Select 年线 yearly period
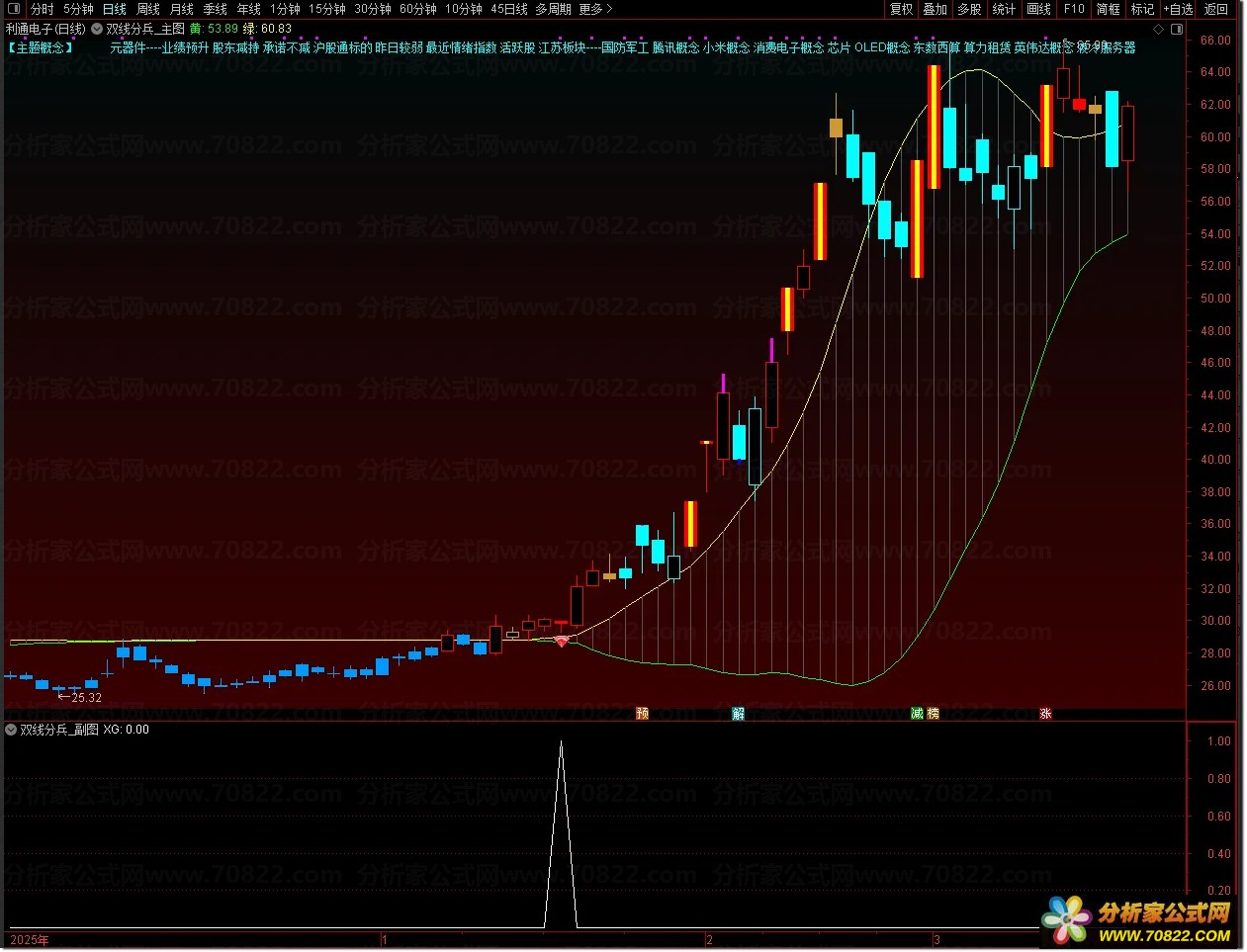 coord(249,9)
